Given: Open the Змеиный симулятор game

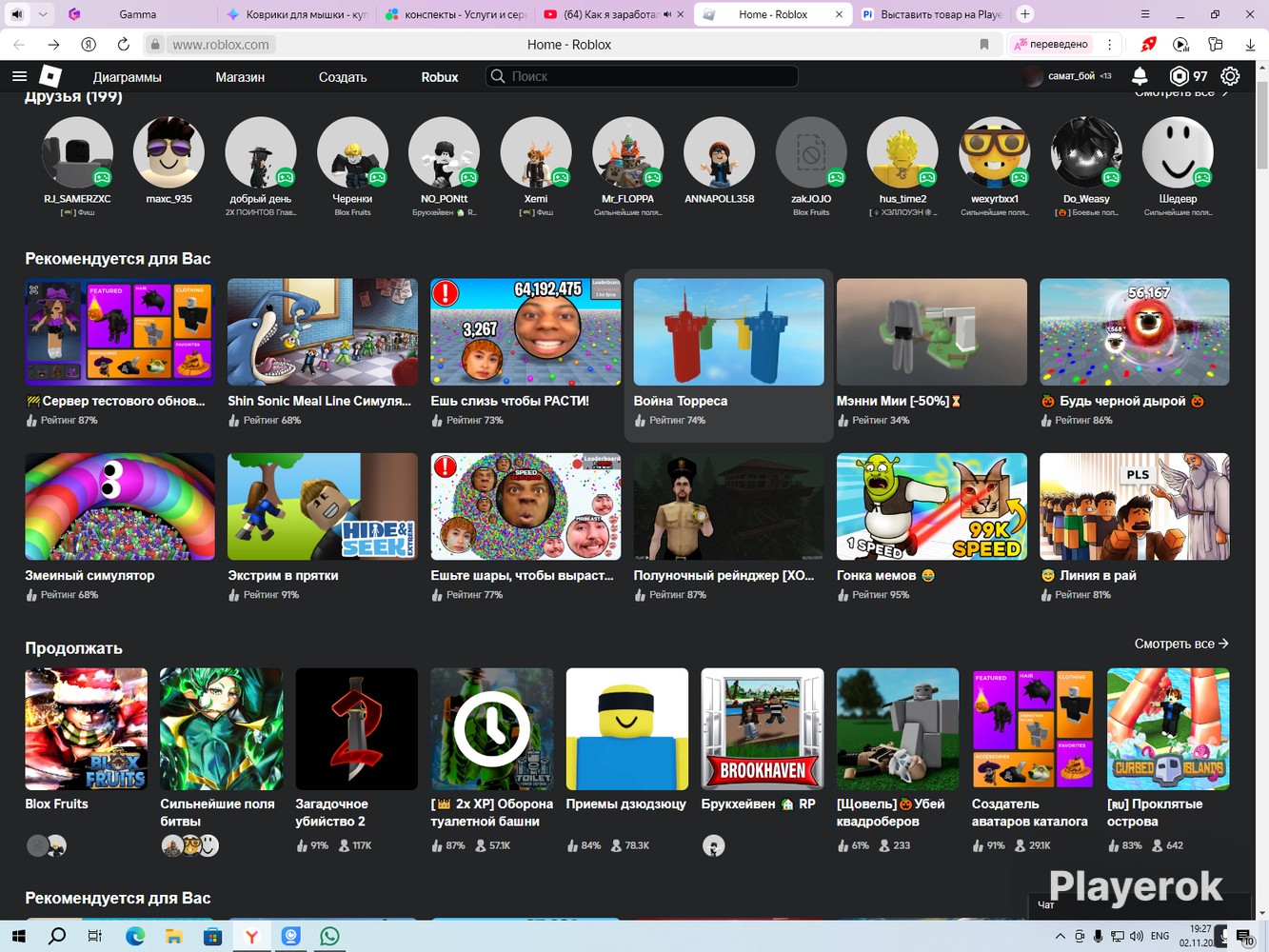Looking at the screenshot, I should [x=120, y=527].
